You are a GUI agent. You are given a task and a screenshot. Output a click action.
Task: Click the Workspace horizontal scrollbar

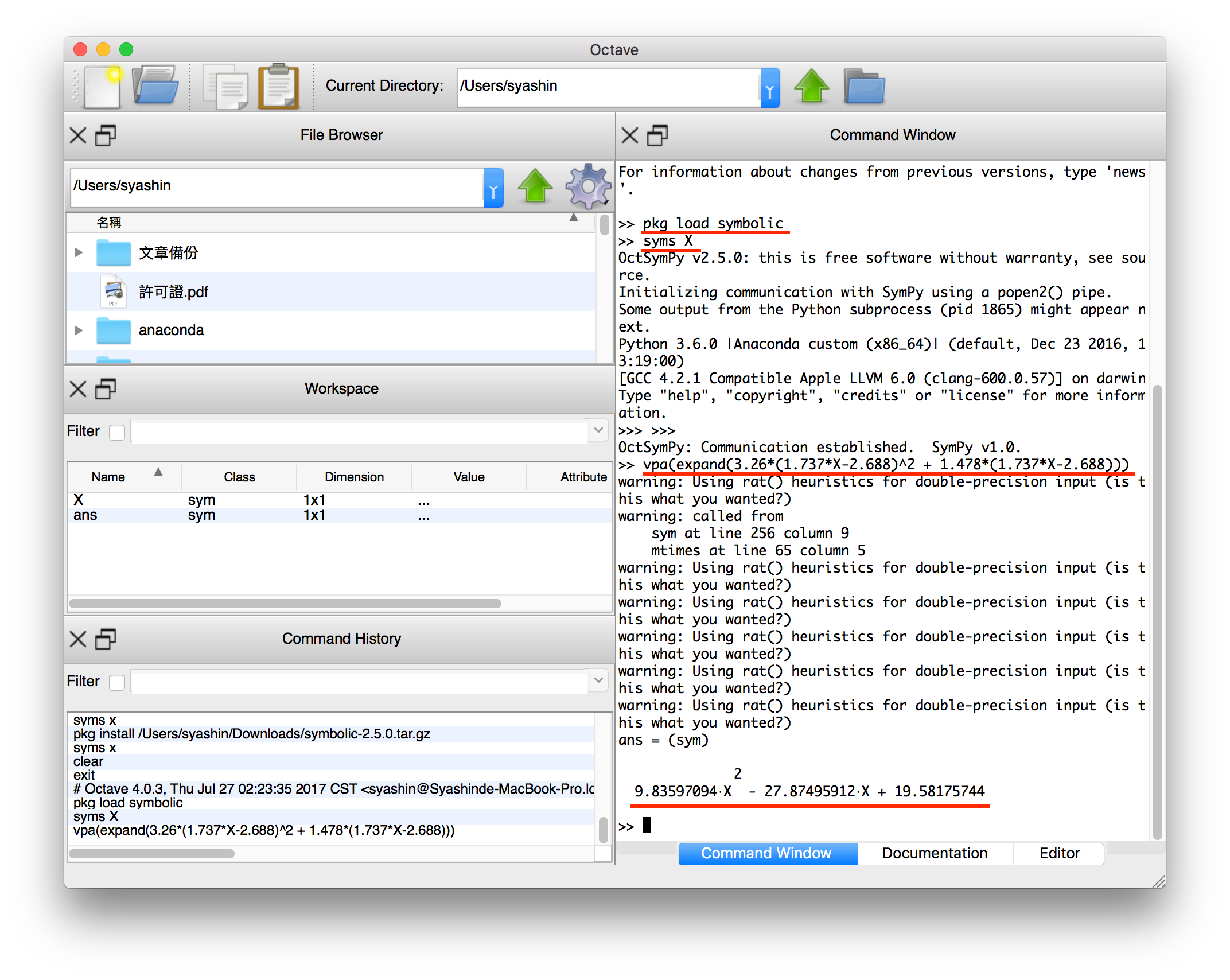pyautogui.click(x=285, y=604)
